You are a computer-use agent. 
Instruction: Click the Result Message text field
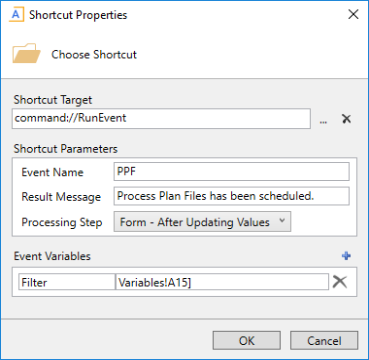[231, 196]
